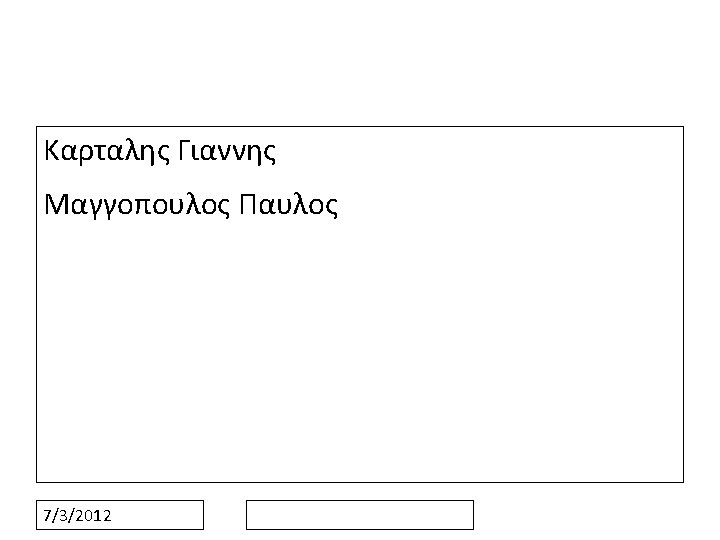Image resolution: width=720 pixels, height=540 pixels.
Task: Click the year "2012" in the date box
Action: coord(94,516)
